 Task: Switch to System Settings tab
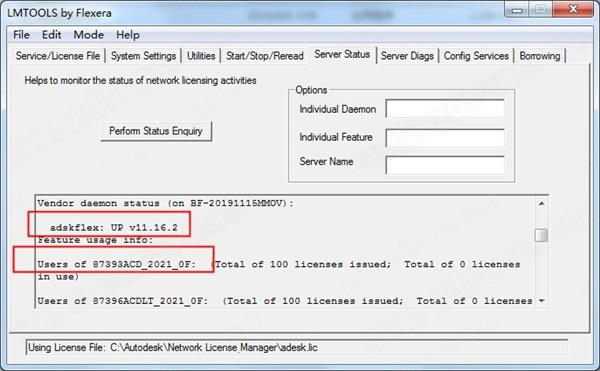[143, 56]
